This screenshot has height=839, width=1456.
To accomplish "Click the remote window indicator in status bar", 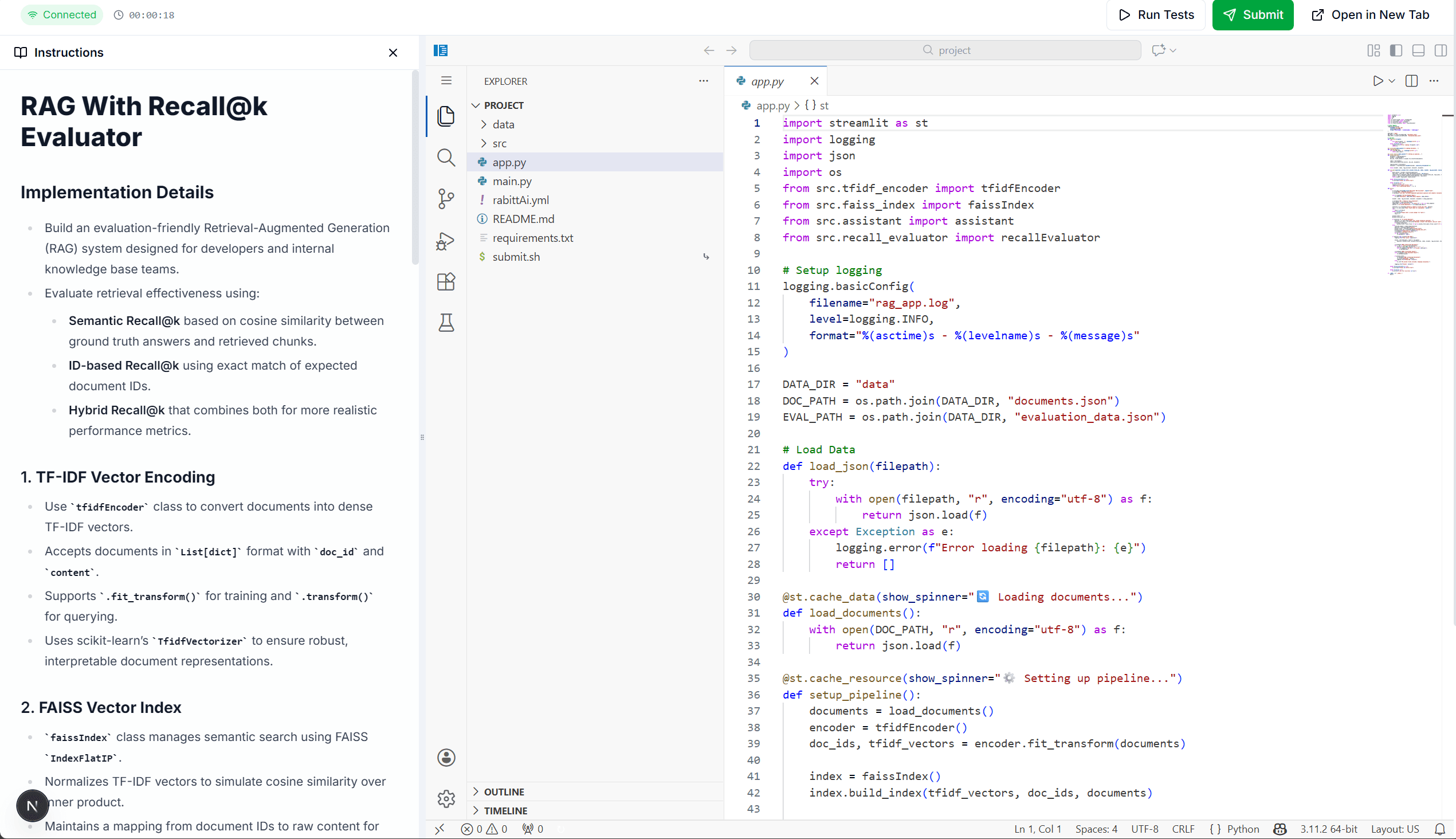I will point(440,829).
